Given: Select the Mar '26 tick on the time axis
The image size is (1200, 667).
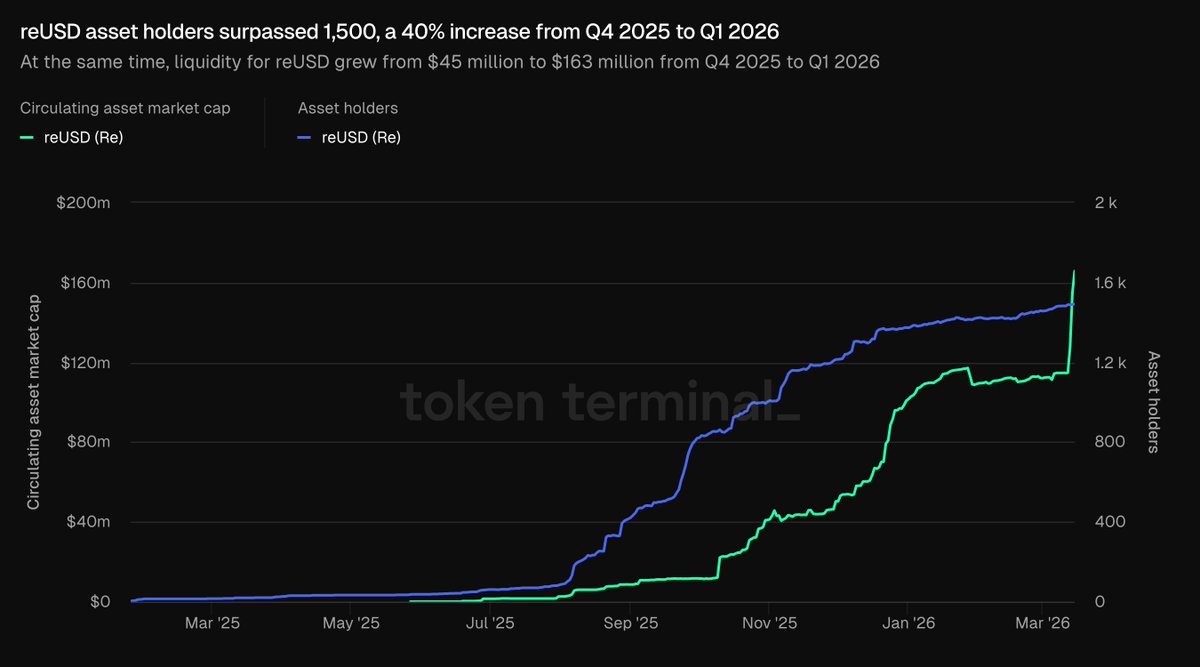Looking at the screenshot, I should click(x=1043, y=623).
